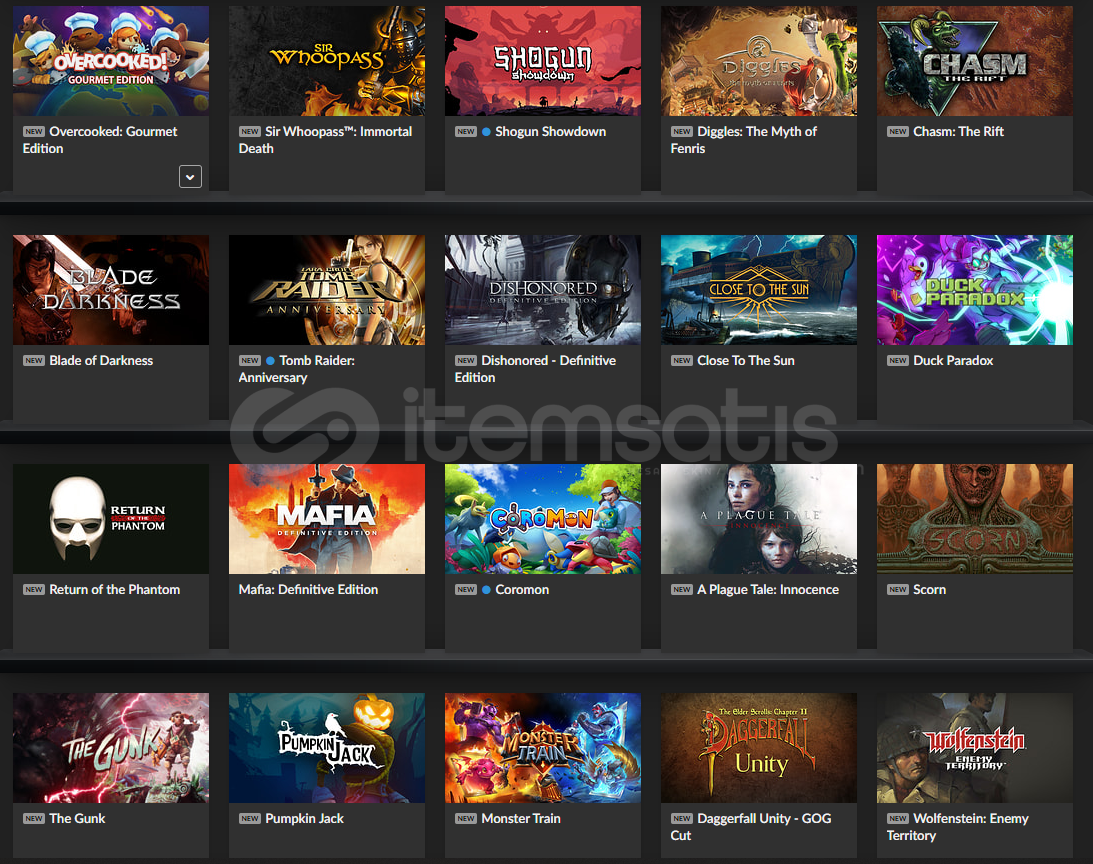Viewport: 1093px width, 864px height.
Task: Click the NEW badge beside Monster Train
Action: point(466,819)
